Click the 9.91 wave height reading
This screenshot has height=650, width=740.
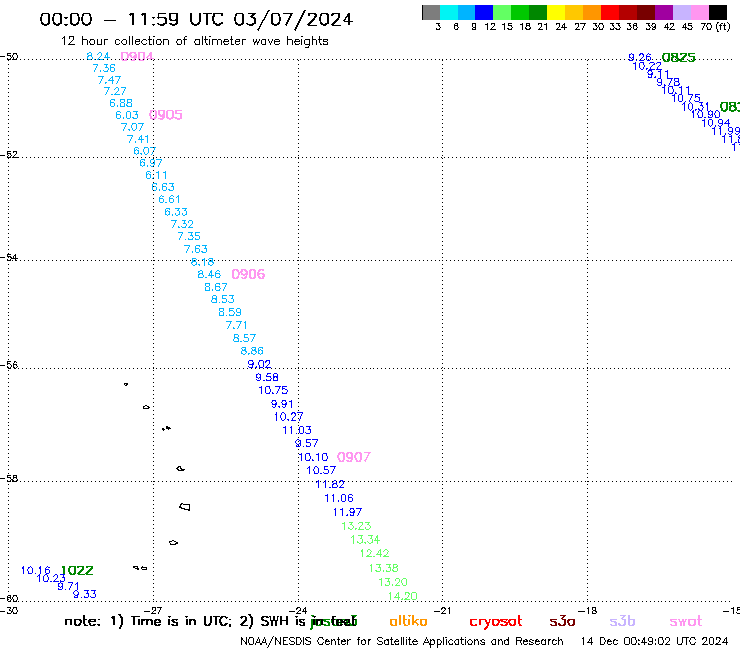pos(282,404)
